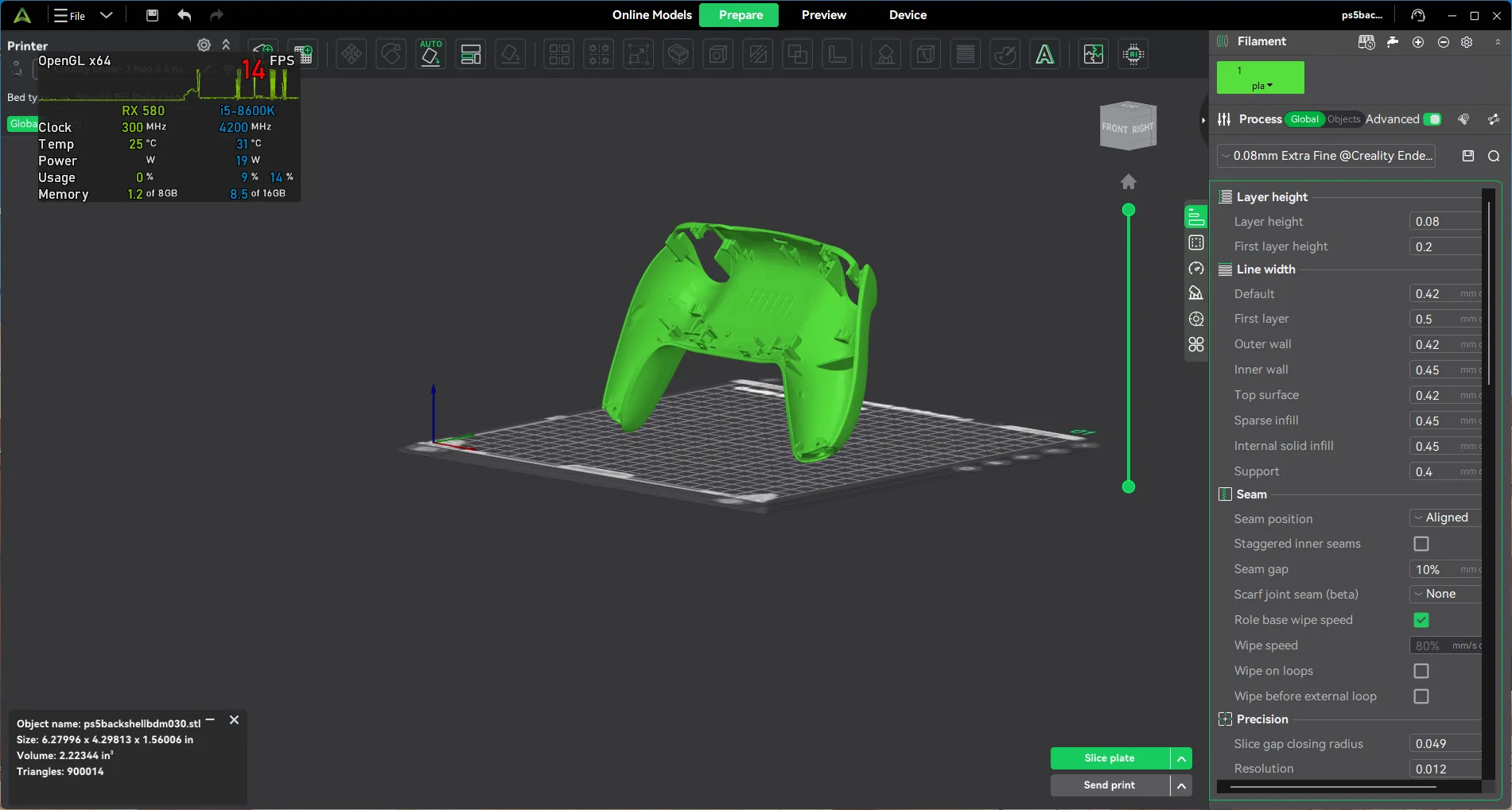Image resolution: width=1512 pixels, height=810 pixels.
Task: Switch process scope to Objects
Action: pos(1343,119)
